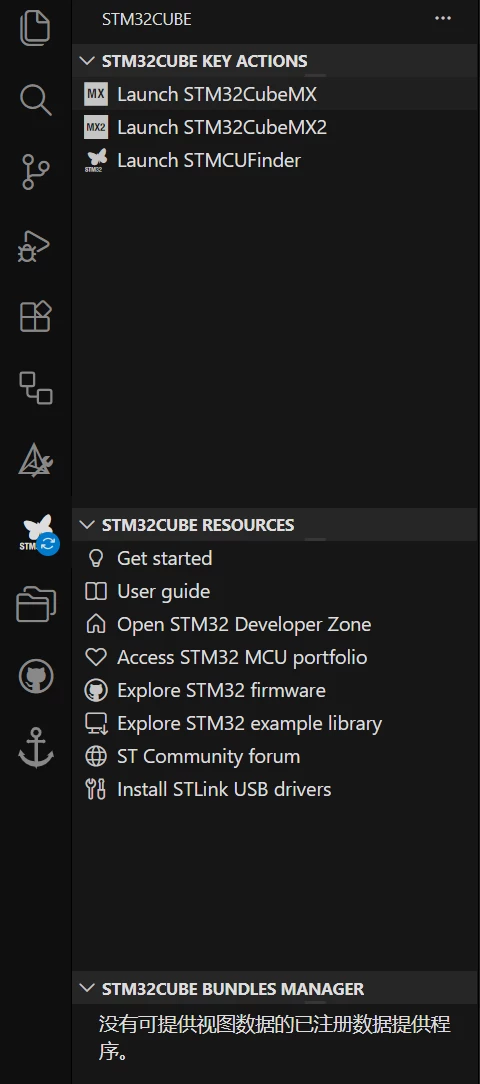
Task: Click the Chinese no-data-provider message
Action: (275, 1038)
